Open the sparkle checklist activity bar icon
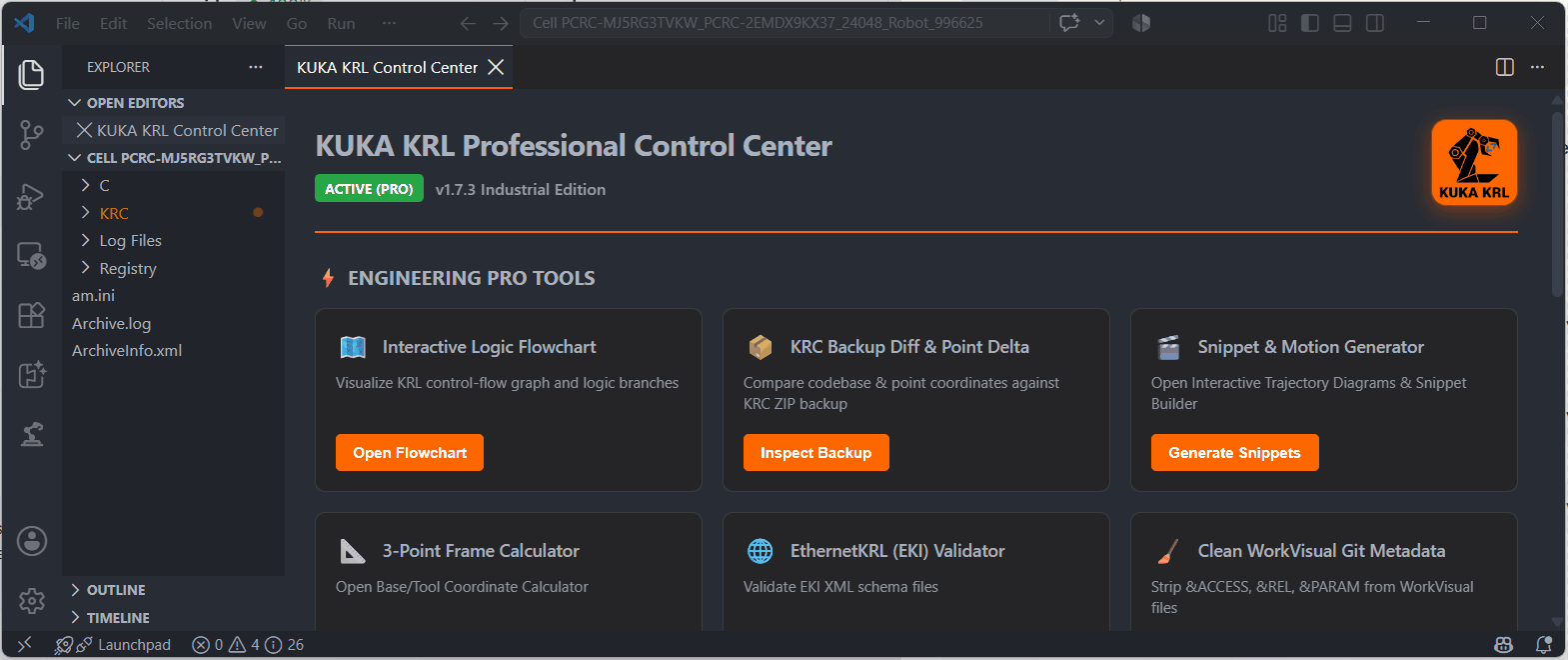 (x=32, y=375)
